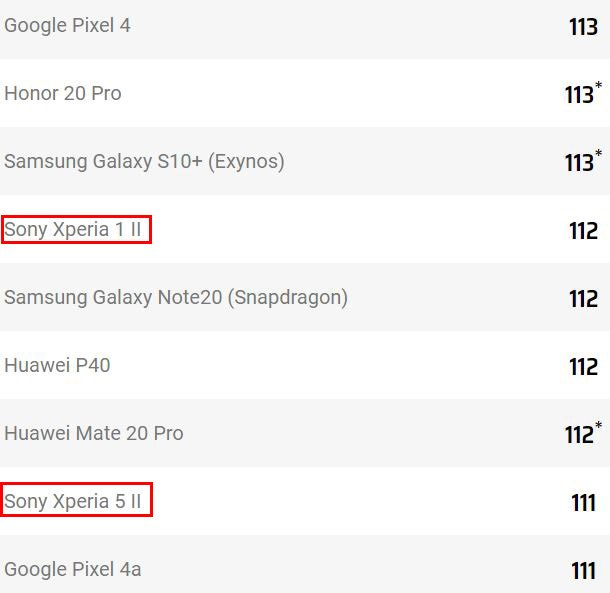
Task: Click Honor 20 Pro's 113 score
Action: click(579, 95)
